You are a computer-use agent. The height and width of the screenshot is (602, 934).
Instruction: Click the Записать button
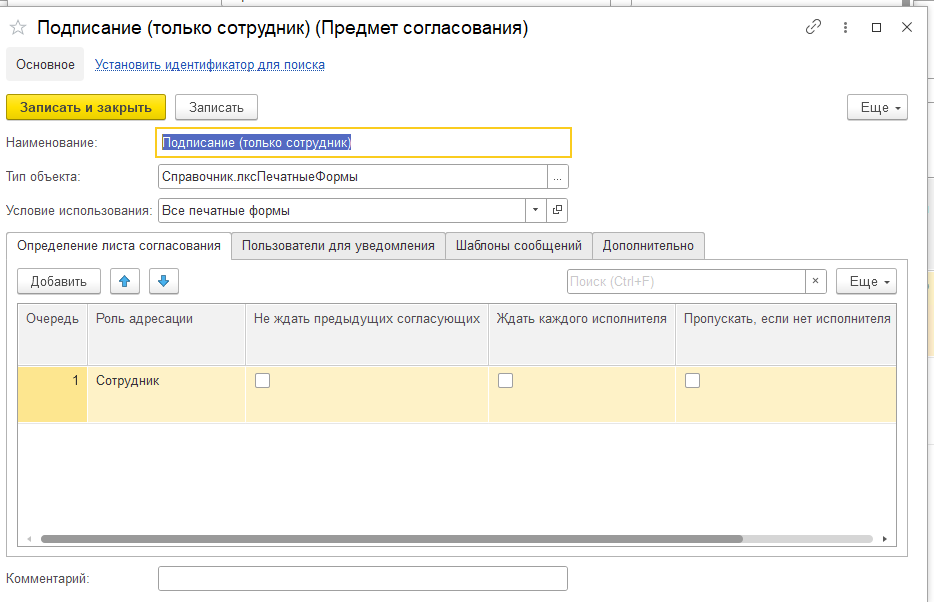click(216, 107)
